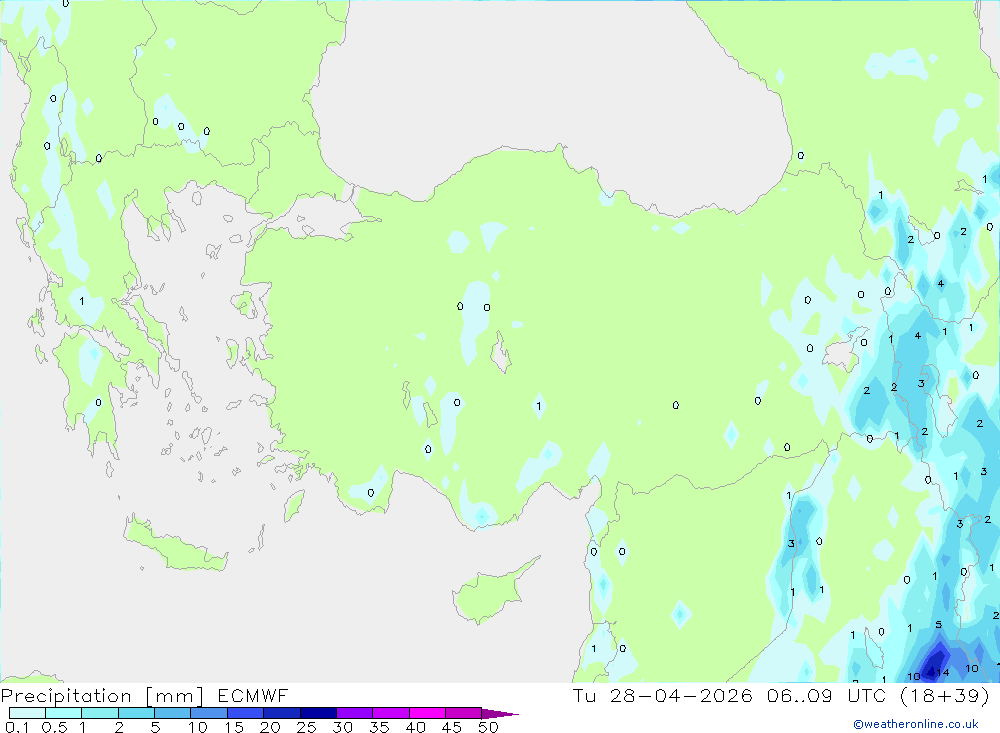Click the '15' legend scale label
Screen dimensions: 1000x733
coord(234,727)
